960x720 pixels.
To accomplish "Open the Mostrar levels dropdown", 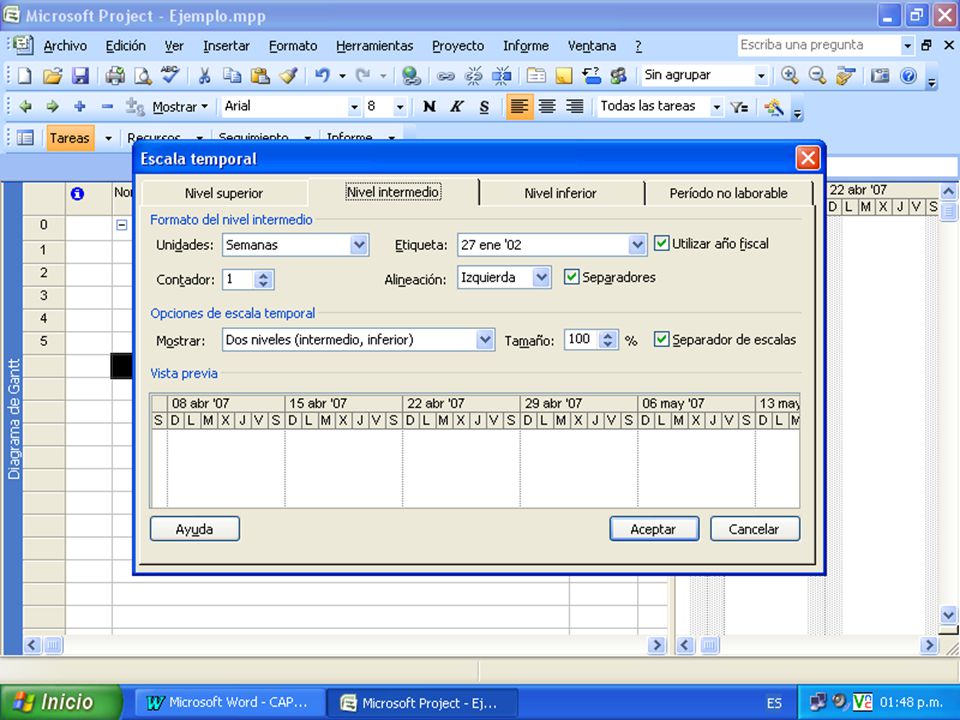I will pos(485,339).
